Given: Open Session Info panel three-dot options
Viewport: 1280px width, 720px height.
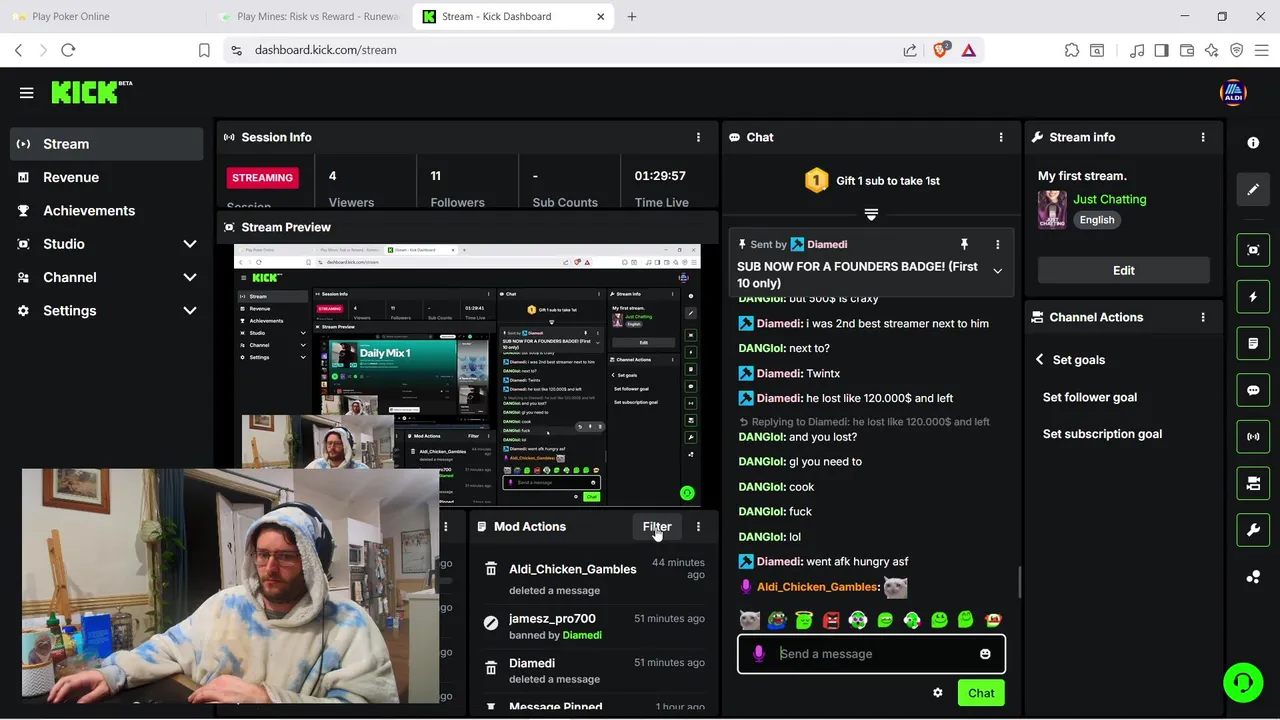Looking at the screenshot, I should (698, 137).
